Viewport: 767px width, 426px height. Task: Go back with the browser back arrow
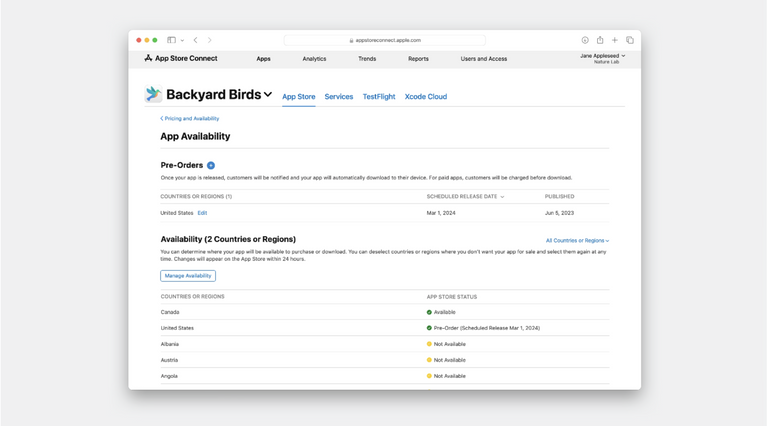[195, 40]
